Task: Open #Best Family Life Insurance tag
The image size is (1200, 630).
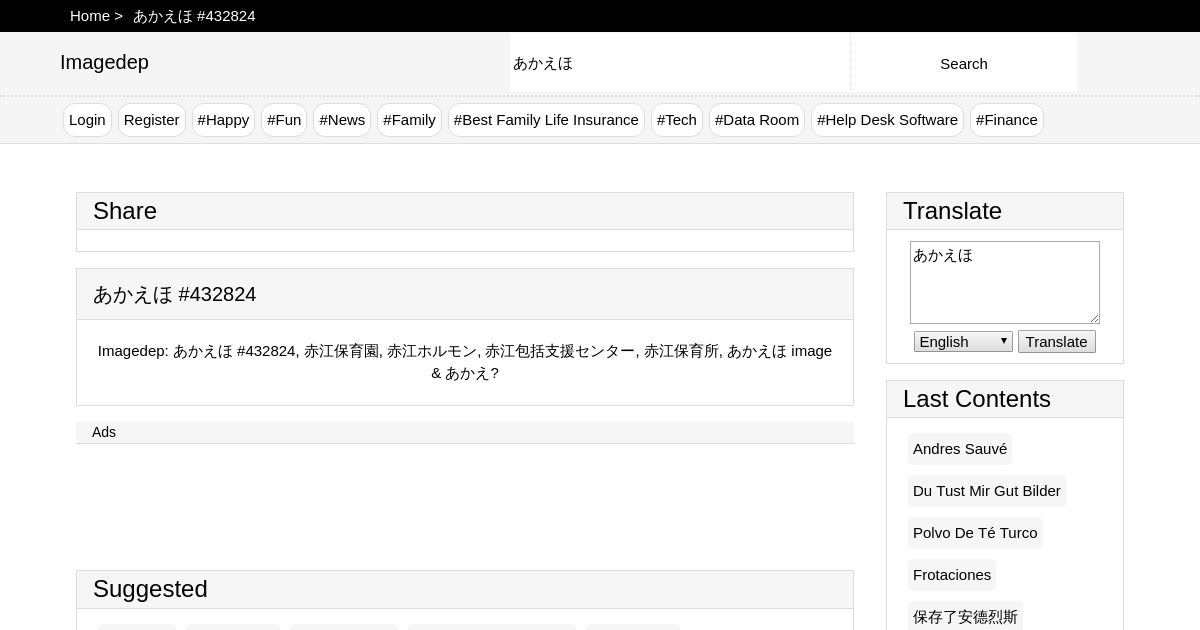Action: [x=546, y=120]
